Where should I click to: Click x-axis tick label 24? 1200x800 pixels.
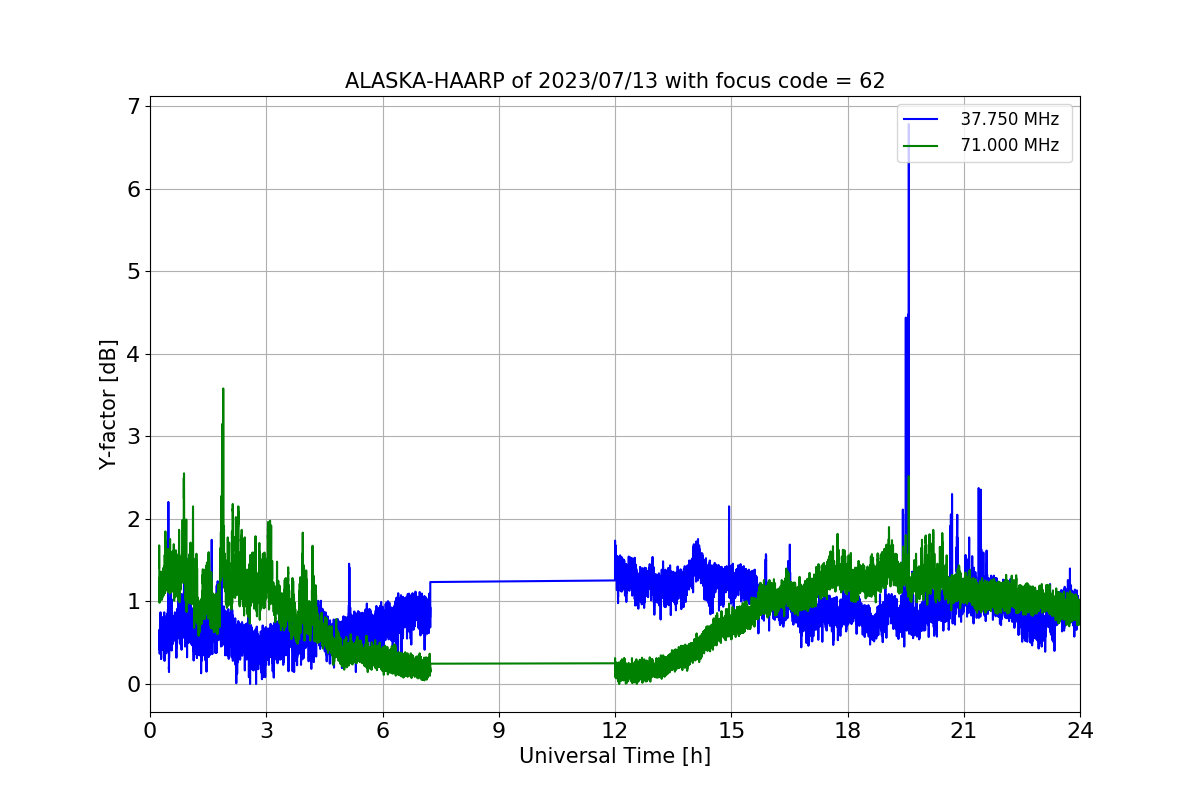1080,731
